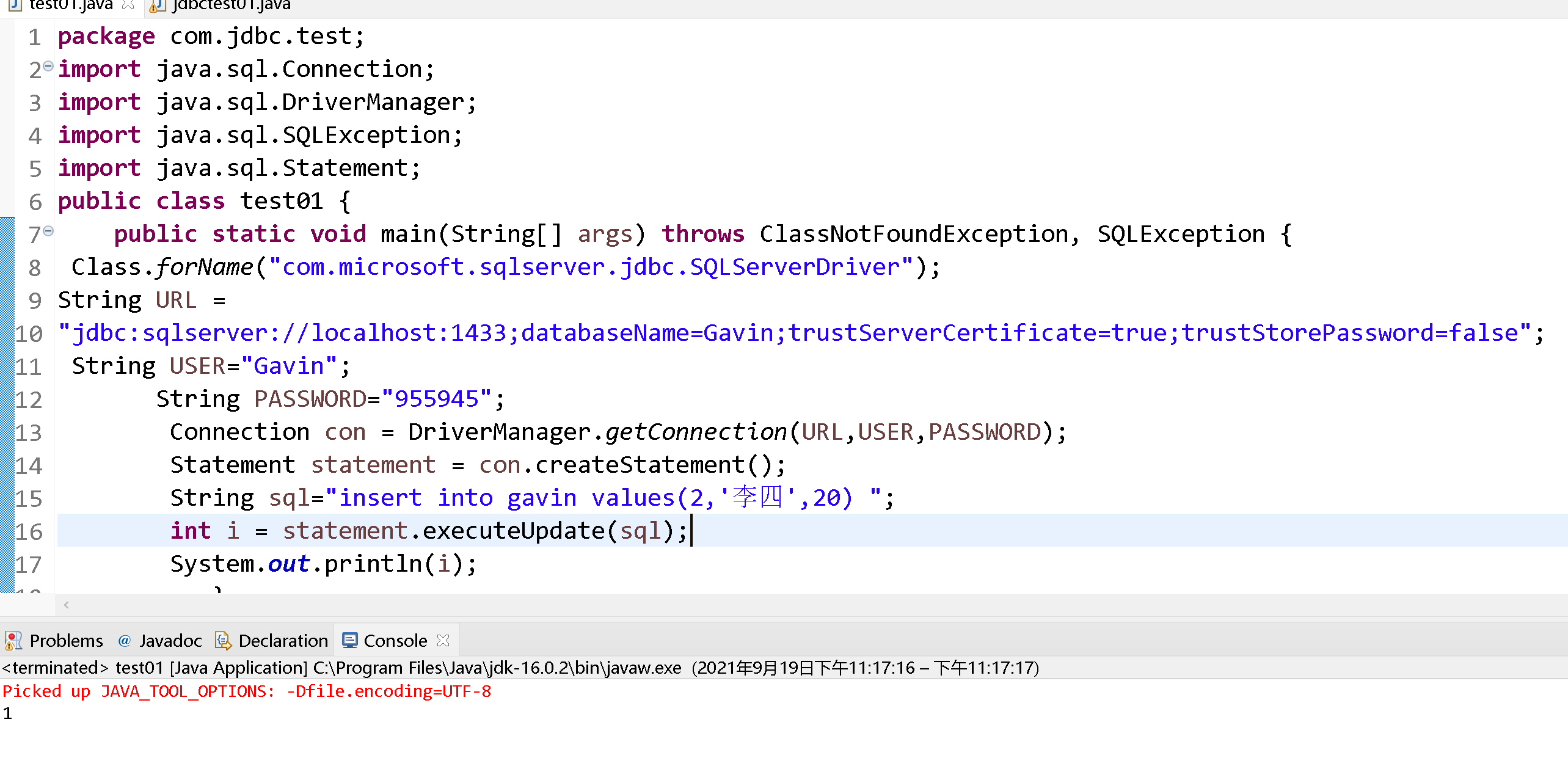The image size is (1568, 780).
Task: Place cursor in the PASSWORD string "955945"
Action: tap(436, 399)
